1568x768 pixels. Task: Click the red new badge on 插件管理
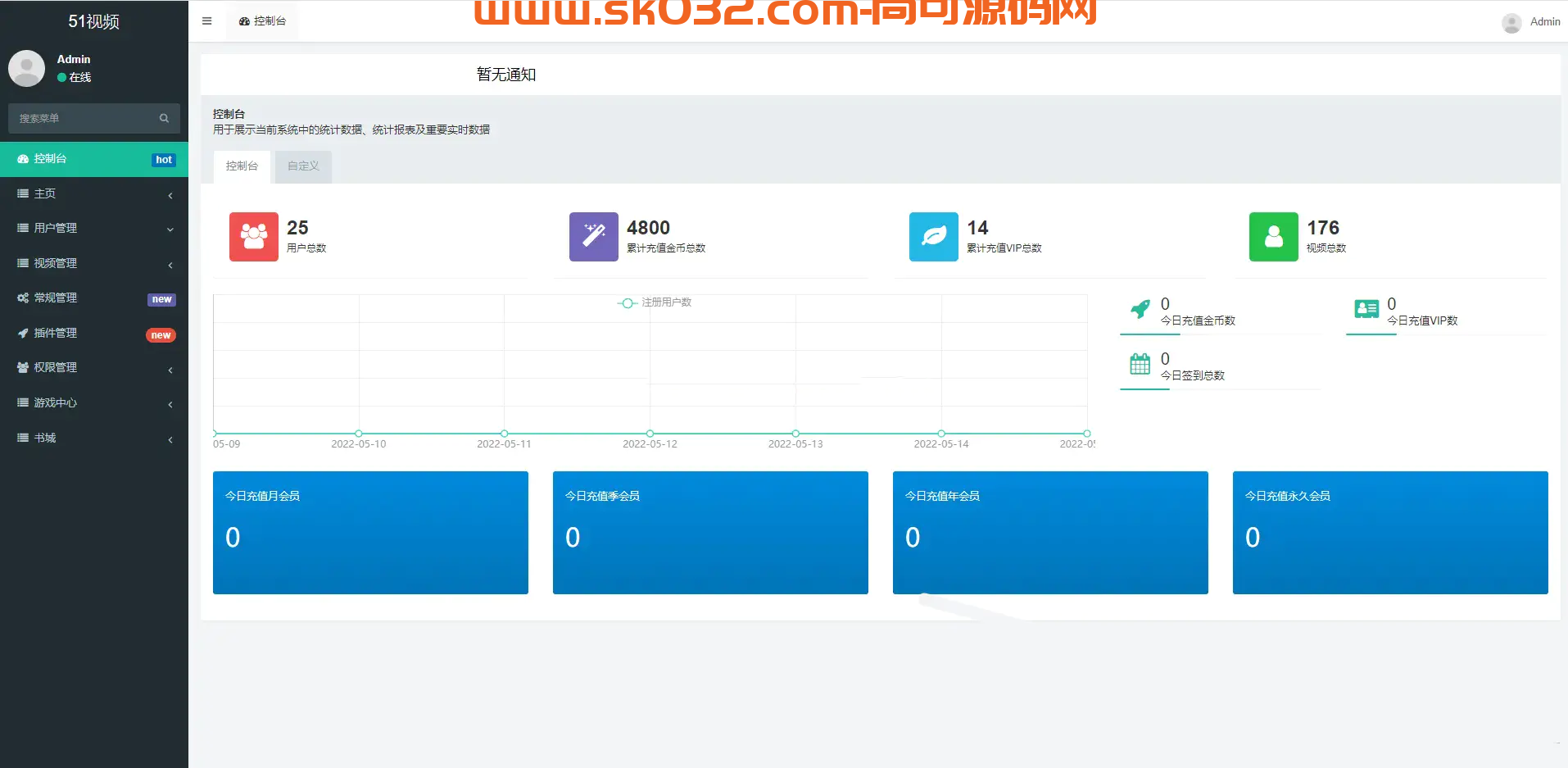pos(161,334)
